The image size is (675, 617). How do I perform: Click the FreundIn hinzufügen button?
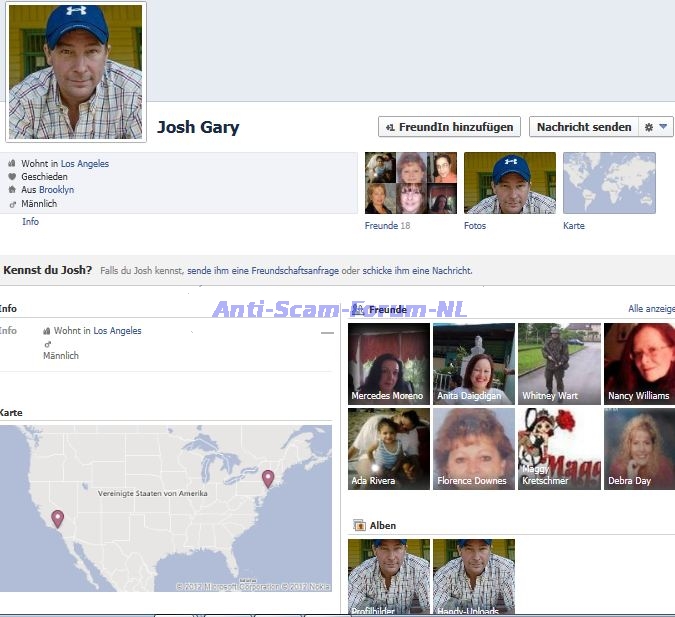(449, 127)
